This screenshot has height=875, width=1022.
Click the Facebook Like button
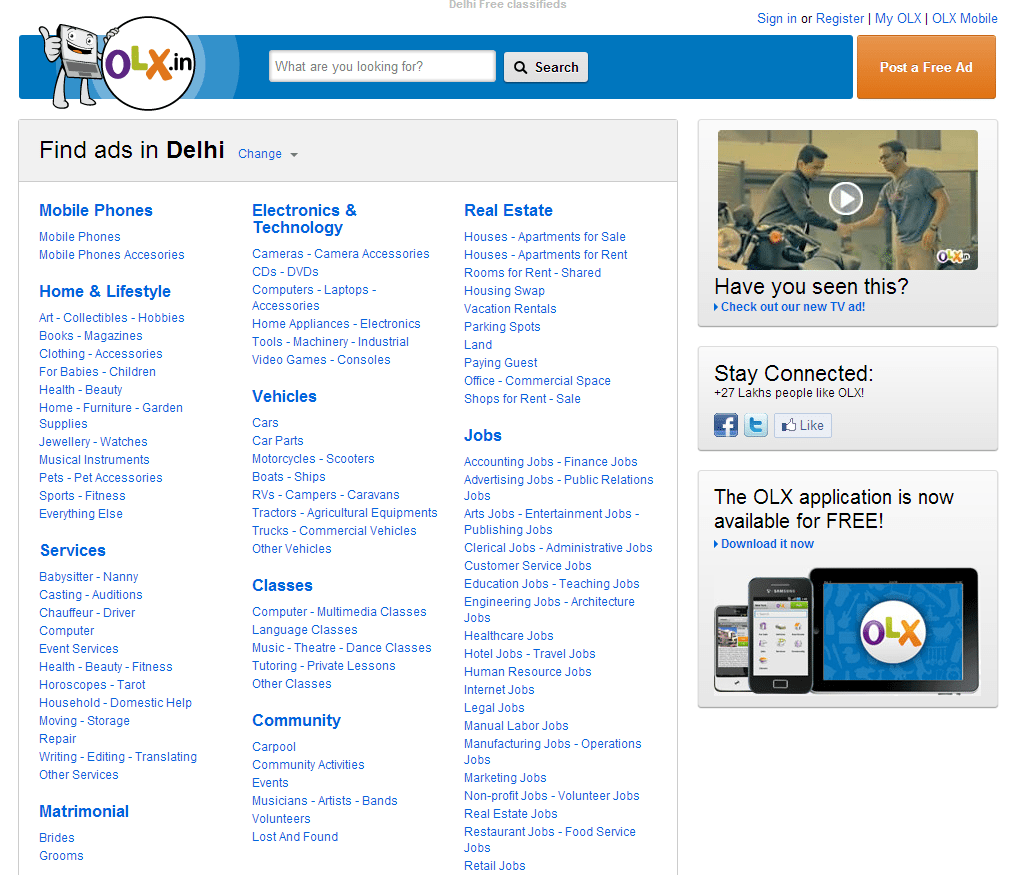[802, 425]
